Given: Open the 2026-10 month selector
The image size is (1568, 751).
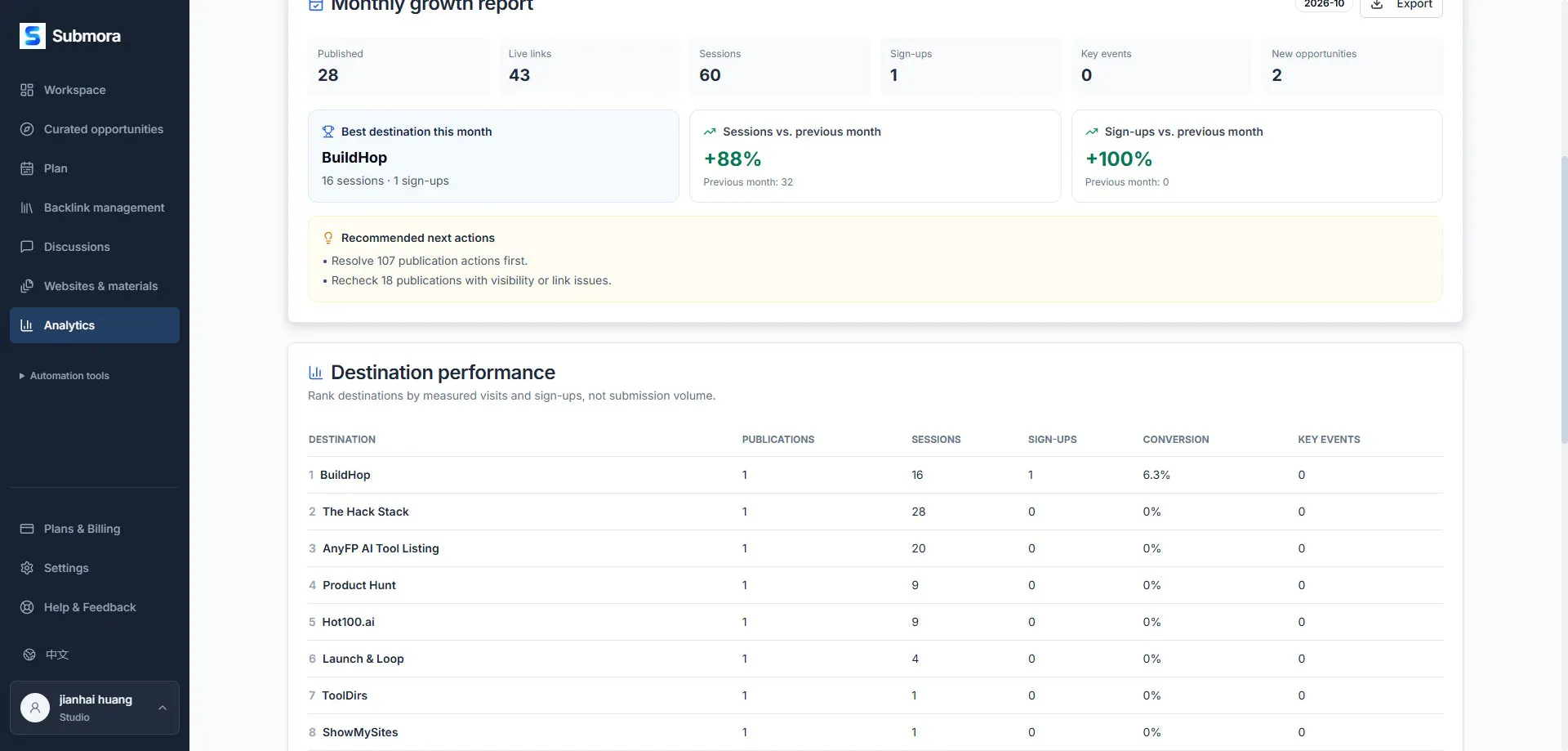Looking at the screenshot, I should [1324, 5].
